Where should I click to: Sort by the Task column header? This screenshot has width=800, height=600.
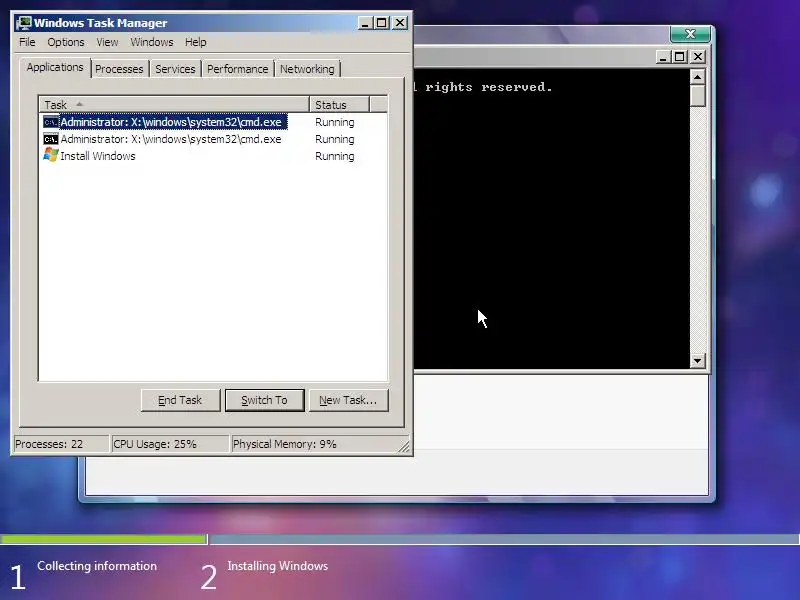174,105
